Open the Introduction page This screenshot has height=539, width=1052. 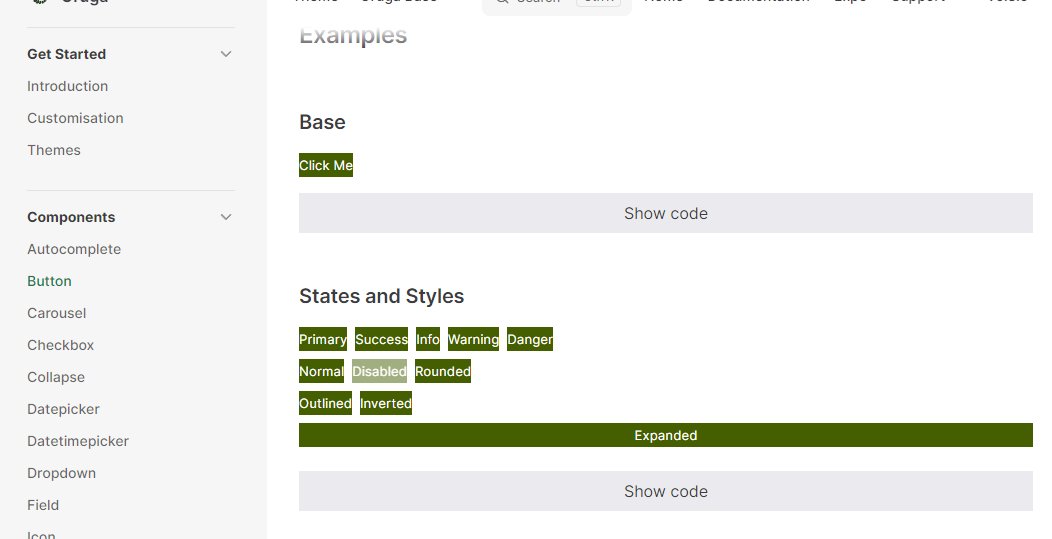tap(67, 86)
